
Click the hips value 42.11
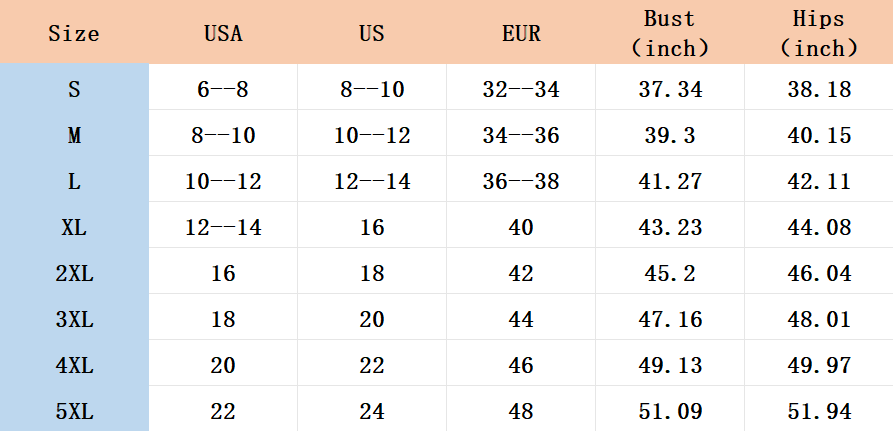tap(819, 181)
